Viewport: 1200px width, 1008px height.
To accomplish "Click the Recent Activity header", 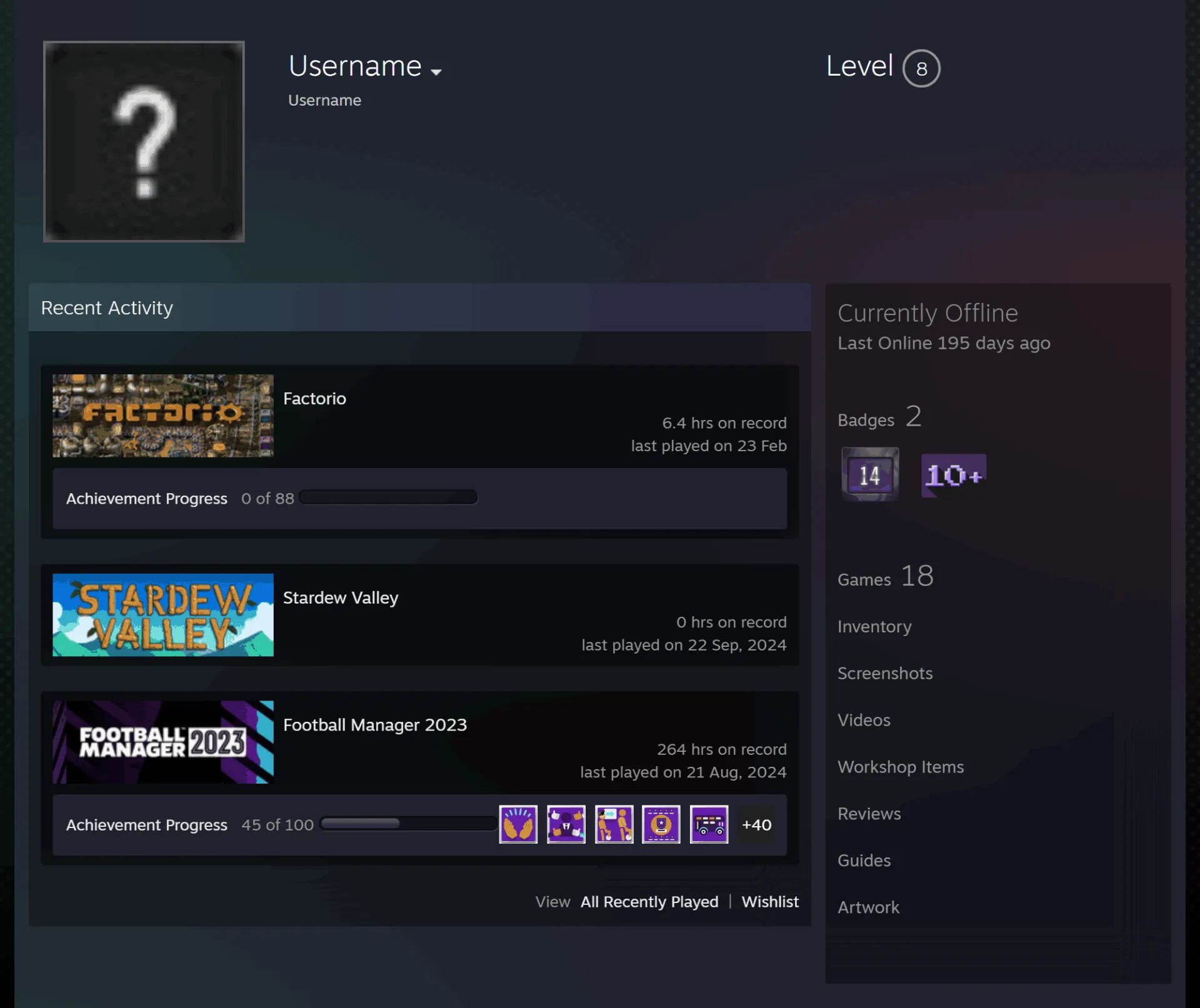I will coord(420,307).
